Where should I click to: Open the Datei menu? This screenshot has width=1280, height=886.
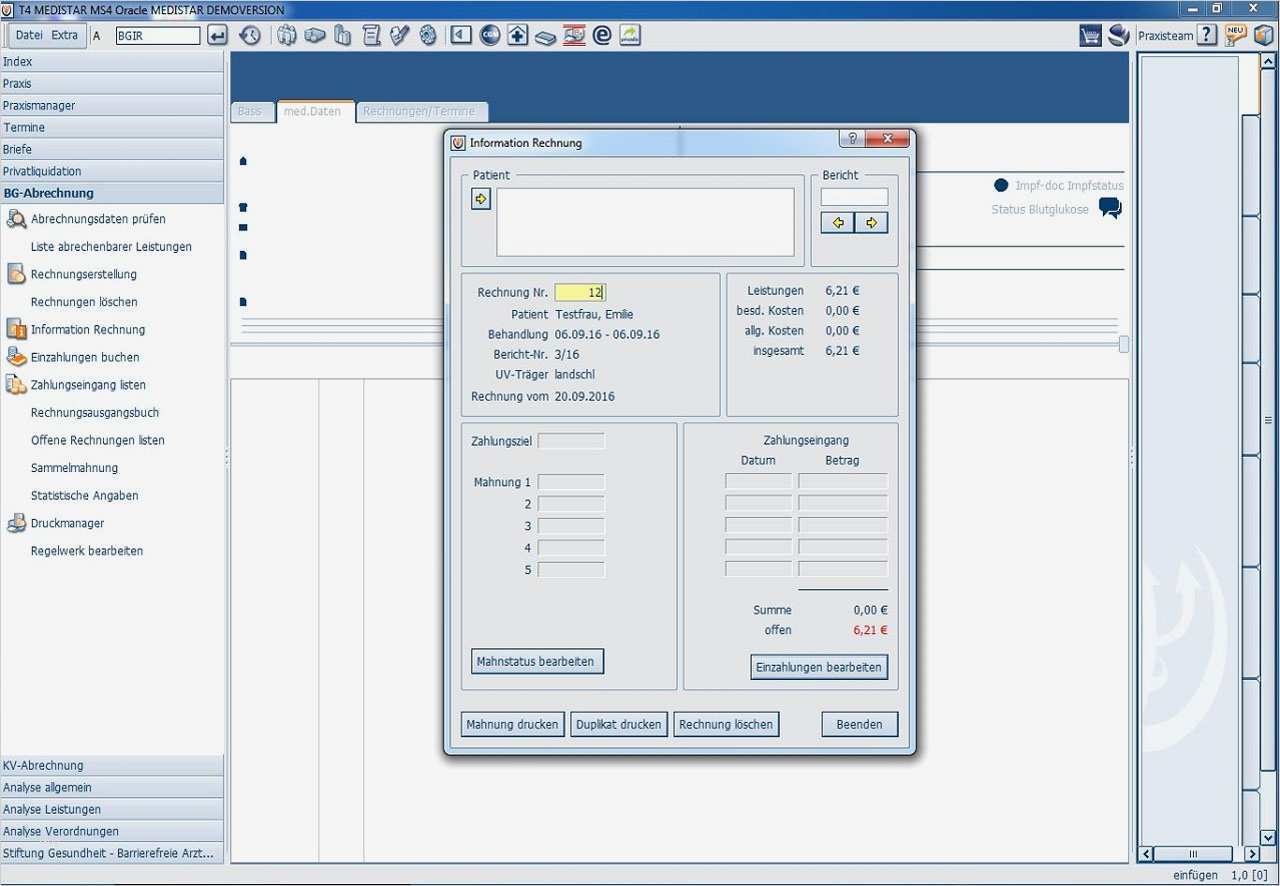[29, 36]
